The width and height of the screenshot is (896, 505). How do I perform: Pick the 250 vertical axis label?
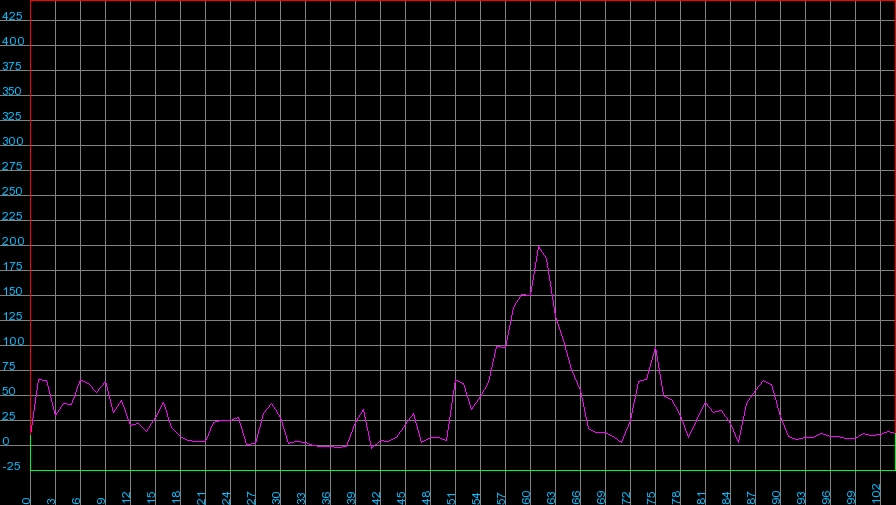coord(12,191)
